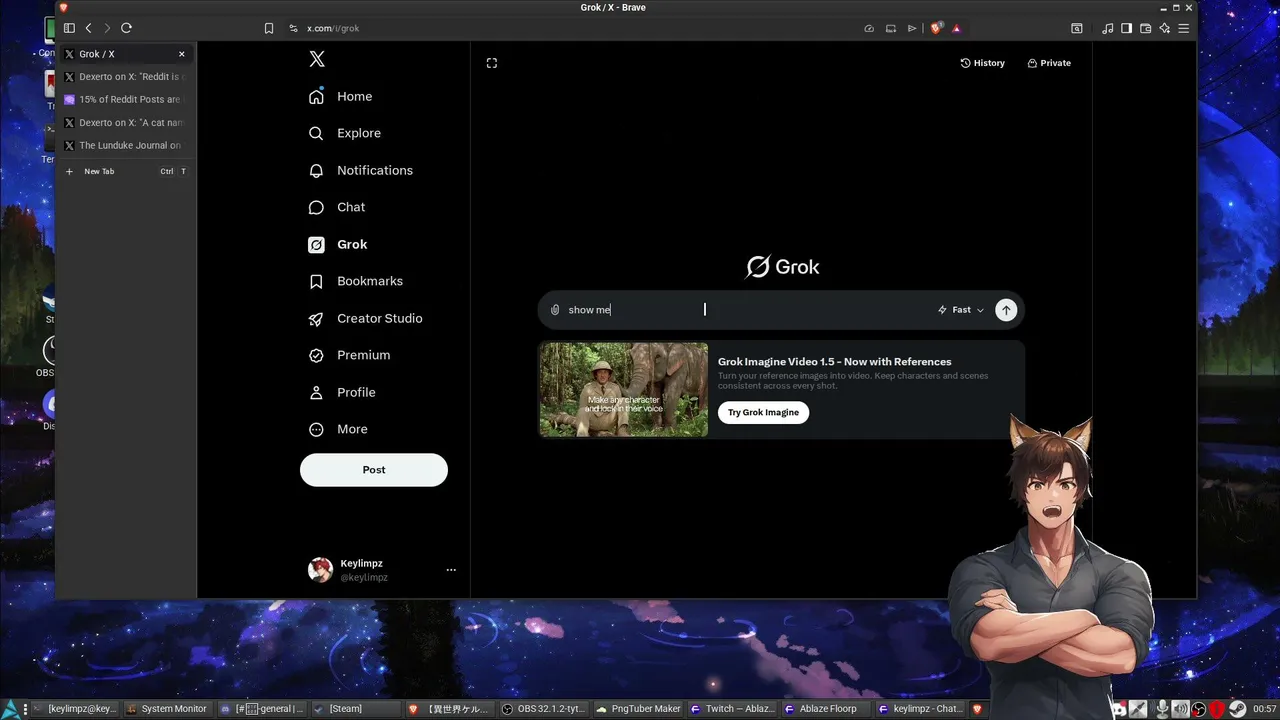Open the application launcher in taskbar

pyautogui.click(x=11, y=709)
